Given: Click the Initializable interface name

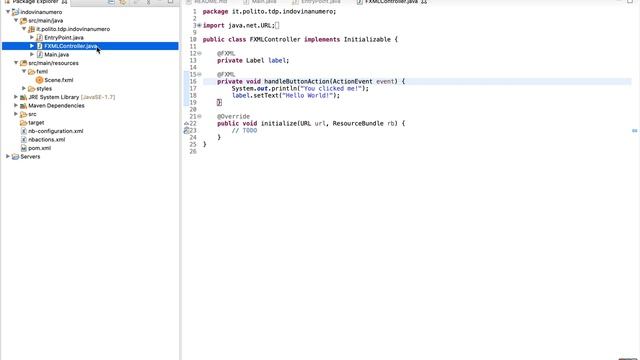Looking at the screenshot, I should 367,40.
